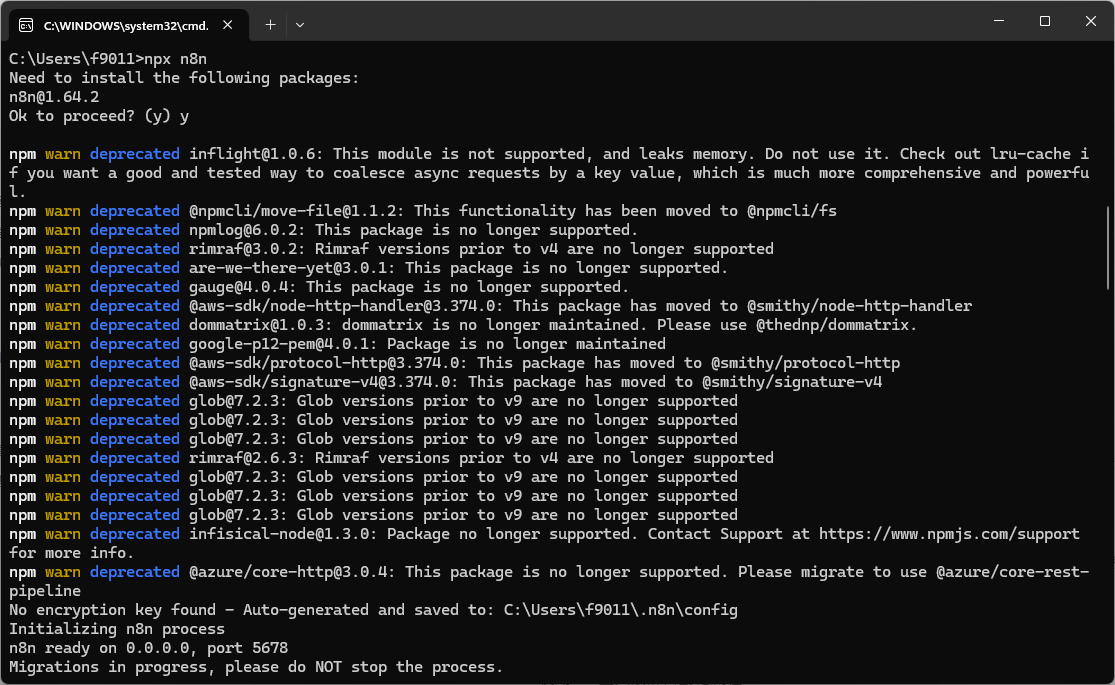Click the C:\Users\f9011\.n8n\config path
The width and height of the screenshot is (1115, 685).
620,610
